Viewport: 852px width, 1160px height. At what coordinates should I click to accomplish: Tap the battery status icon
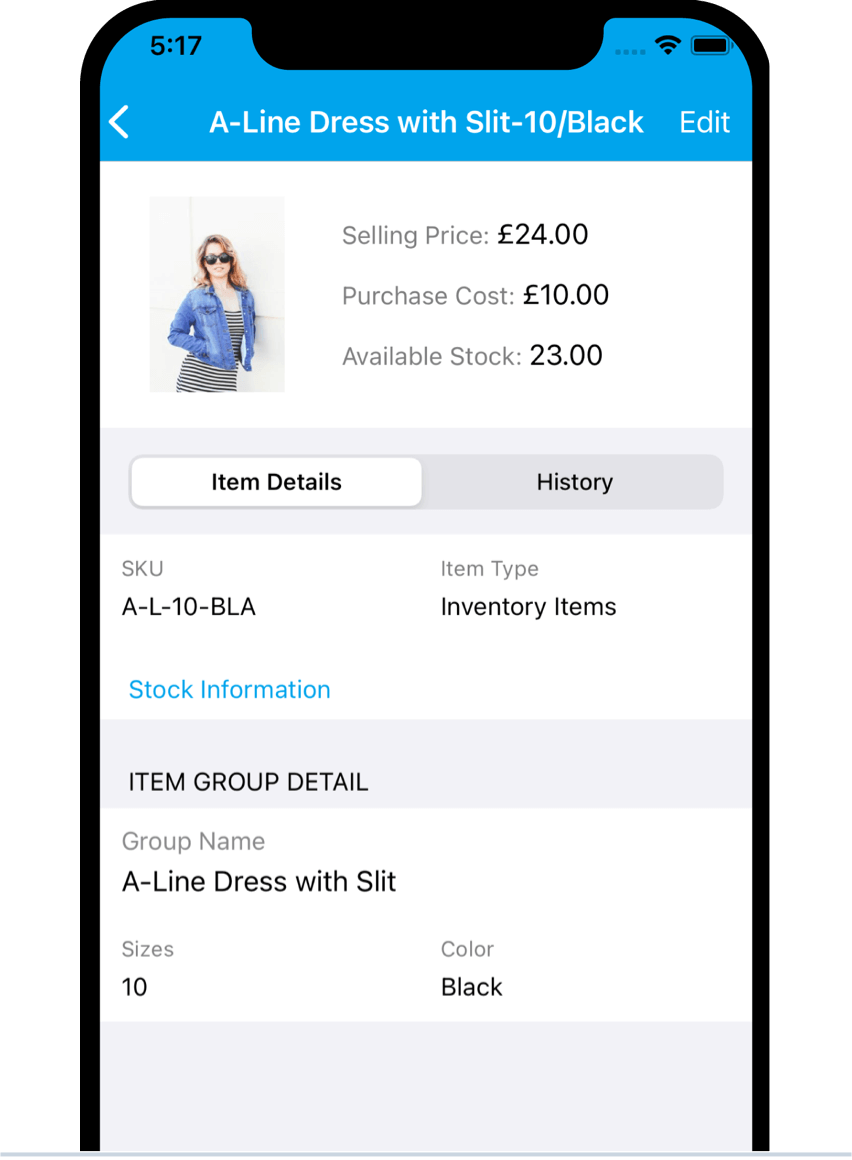pos(710,46)
